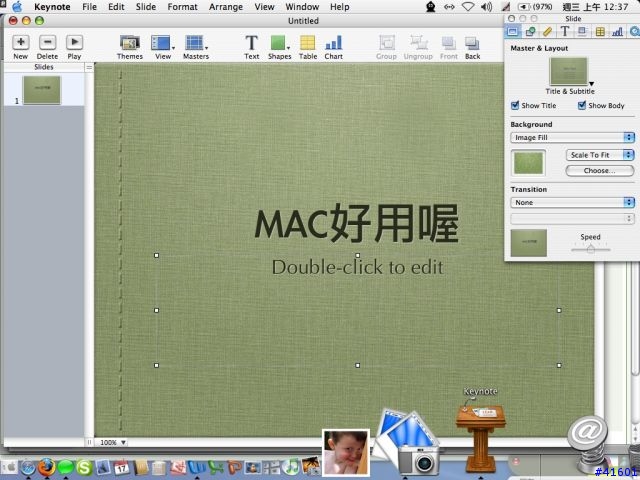Open the Transition None dropdown
Viewport: 640px width, 480px height.
pos(572,202)
